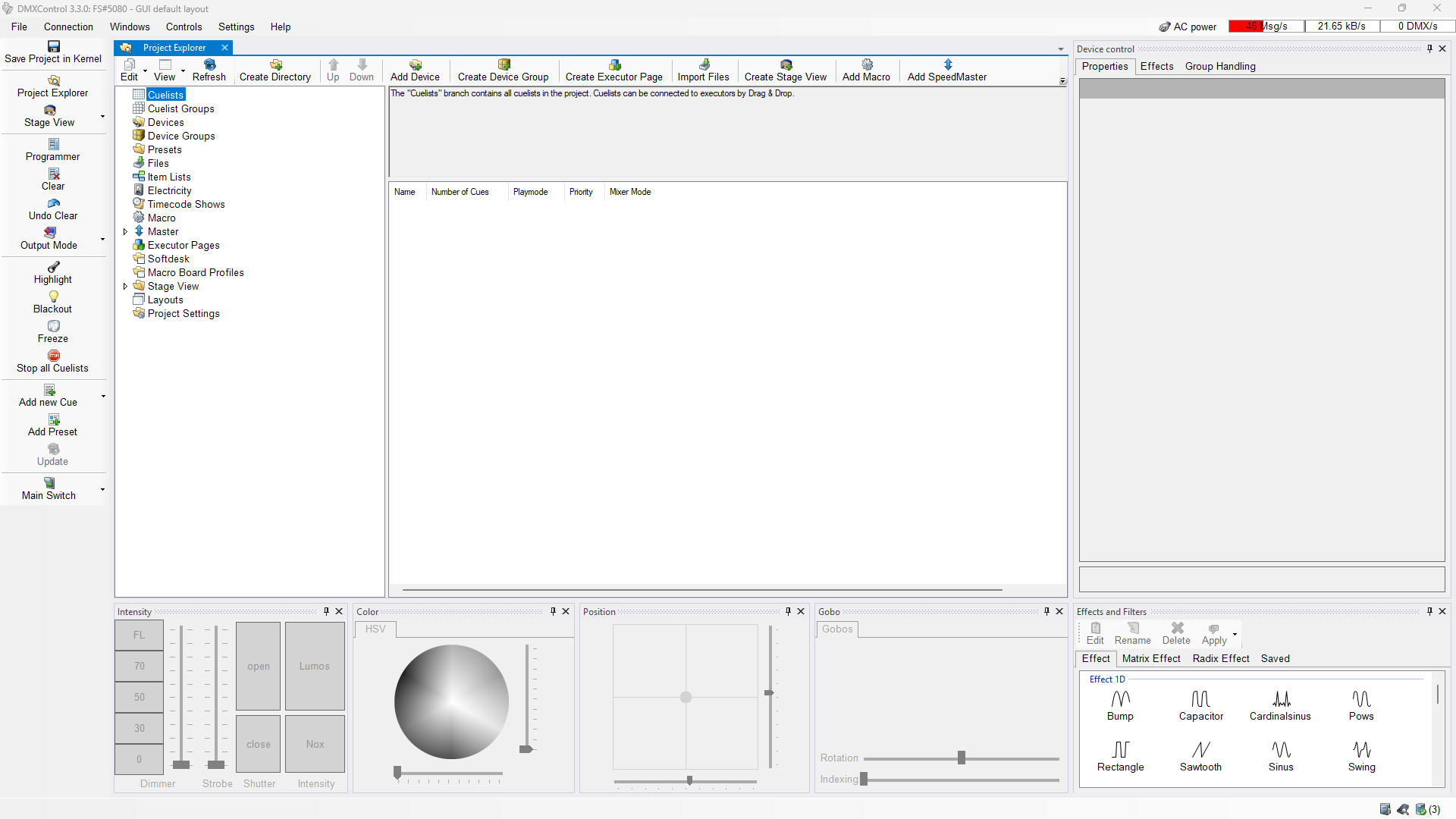Toggle pin on the Intensity panel
Screen dimensions: 1456x819
coord(327,611)
